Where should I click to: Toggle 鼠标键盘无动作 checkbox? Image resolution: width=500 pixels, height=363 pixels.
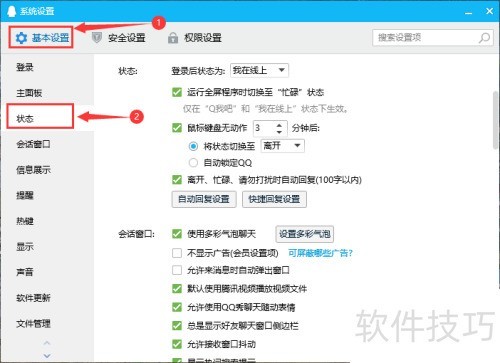[x=177, y=128]
